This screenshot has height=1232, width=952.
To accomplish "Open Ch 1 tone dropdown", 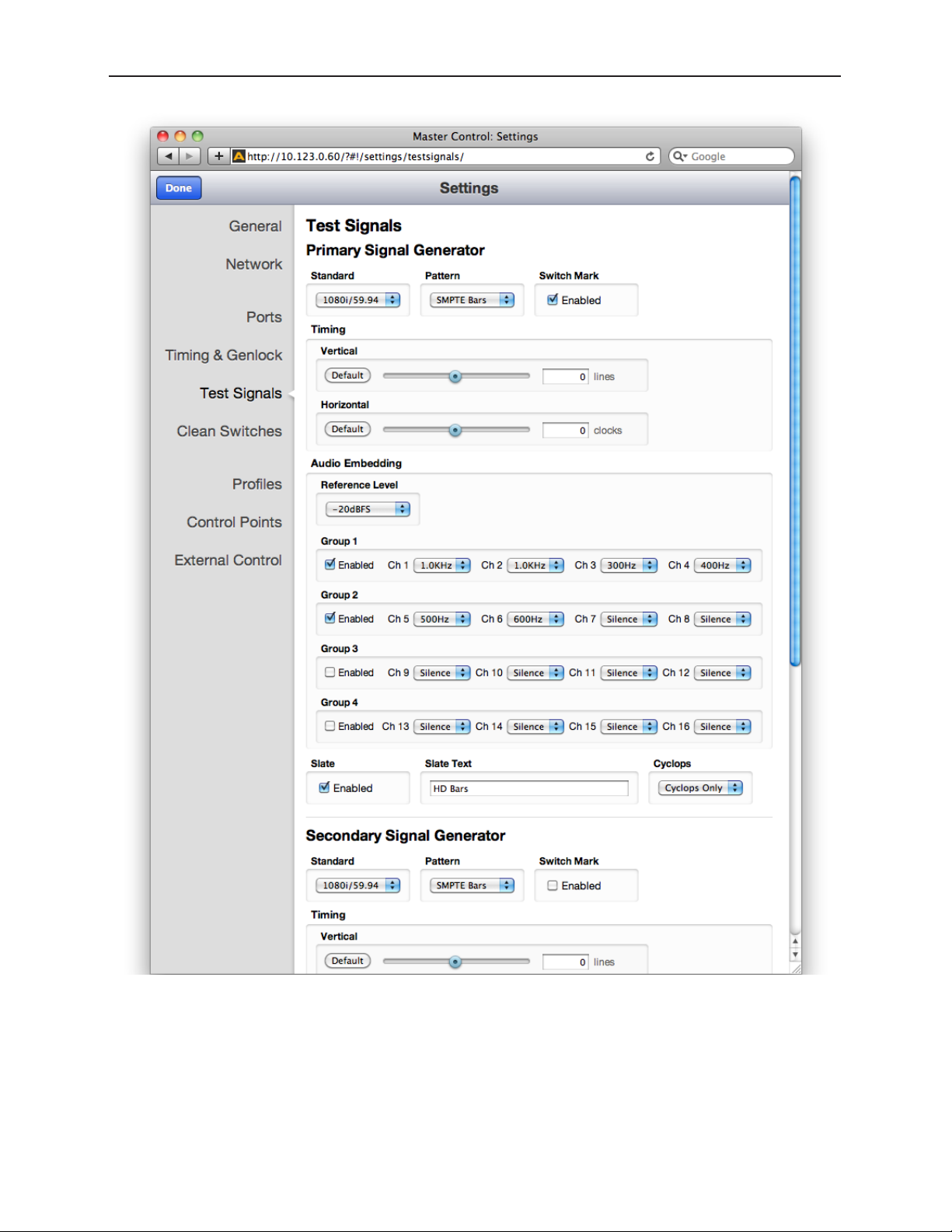I will click(442, 565).
